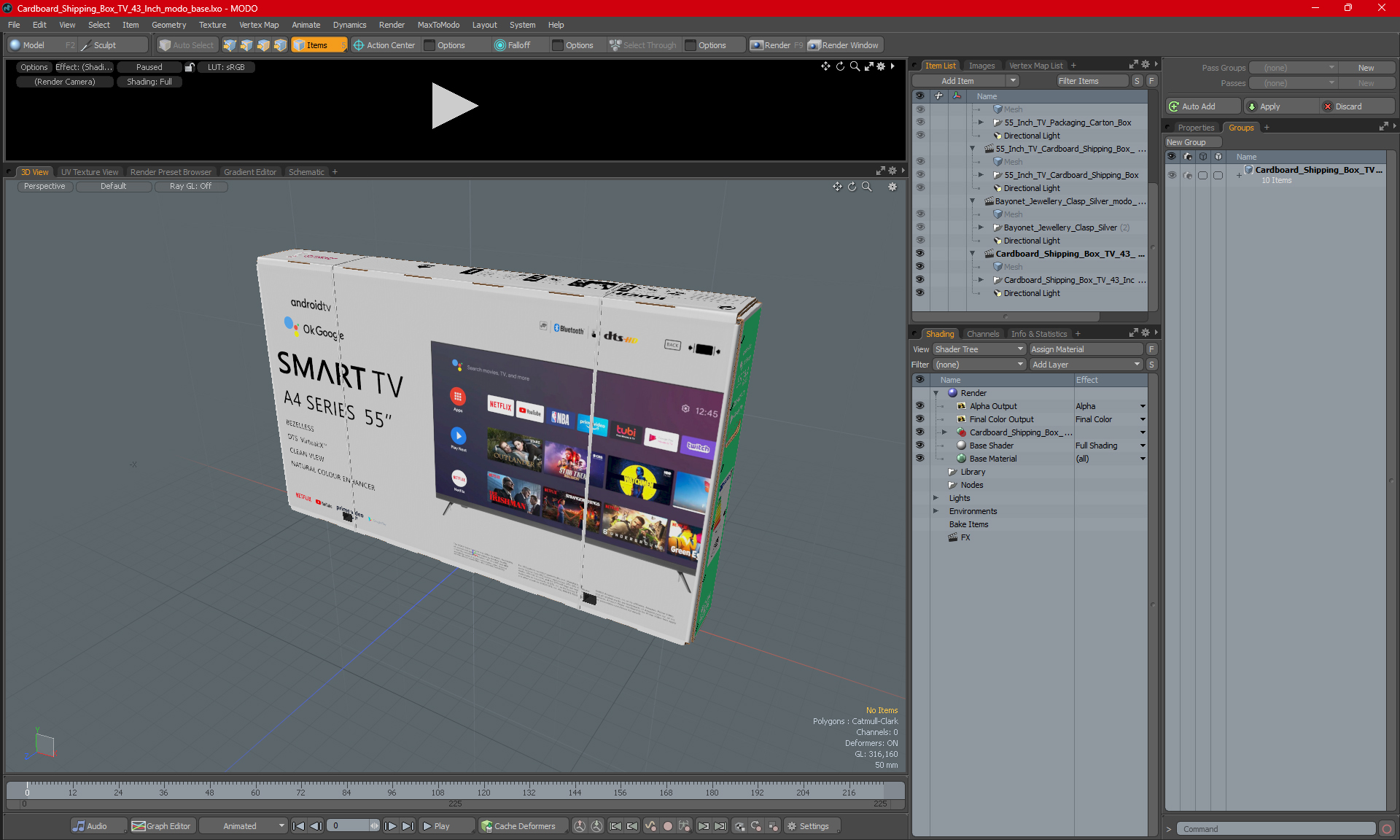Click the LUT: sRGB button

pyautogui.click(x=226, y=67)
